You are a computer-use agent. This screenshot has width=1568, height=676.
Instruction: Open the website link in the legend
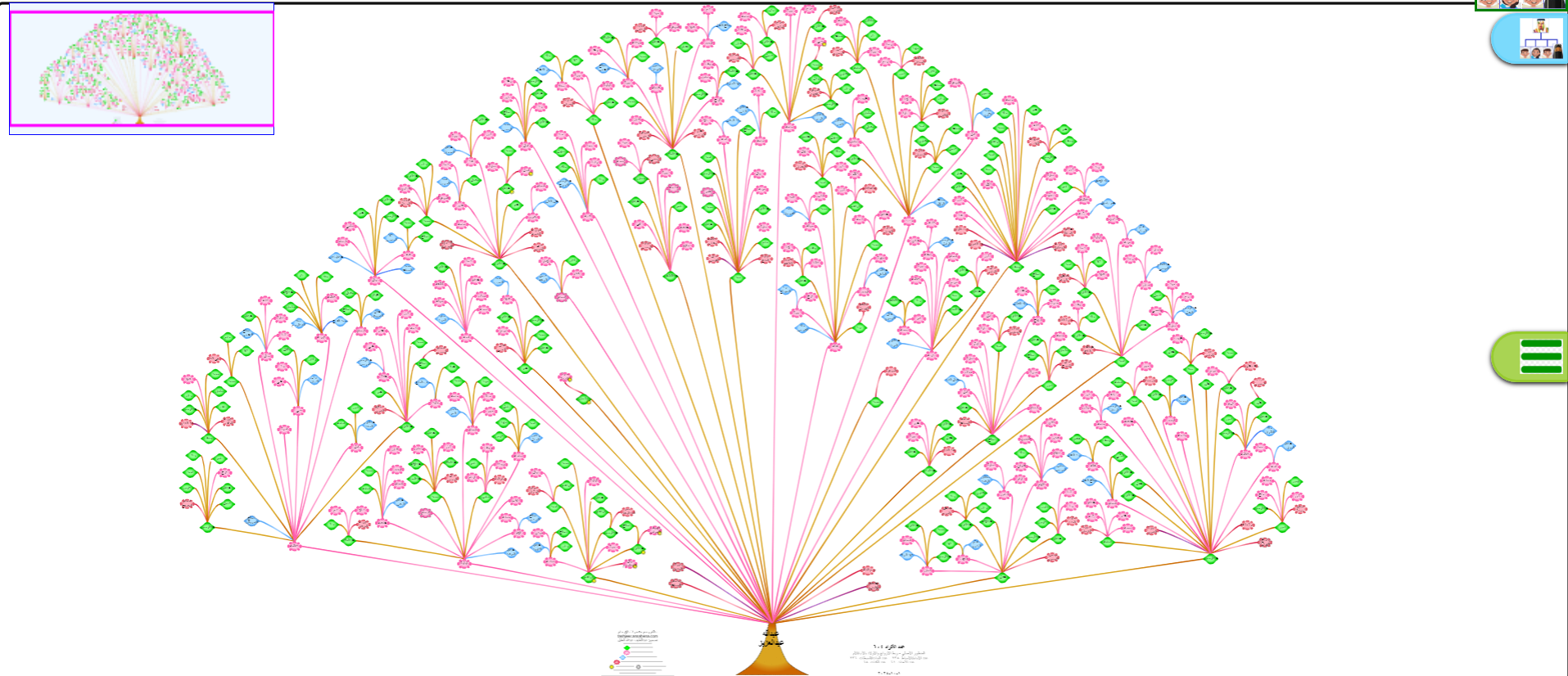point(637,636)
